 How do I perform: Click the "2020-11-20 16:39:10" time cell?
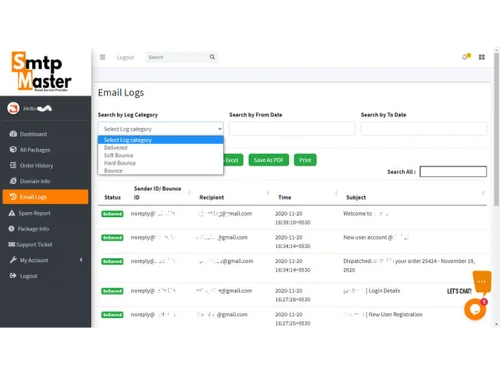point(293,218)
